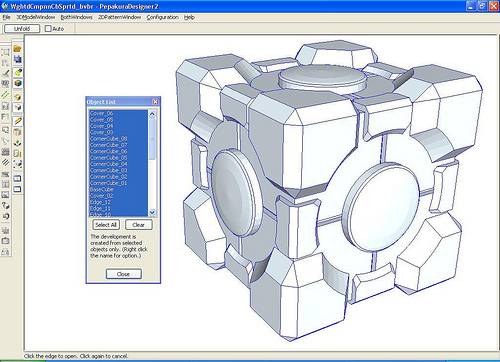500x362 pixels.
Task: Click the question mark cube icon
Action: [x=5, y=205]
